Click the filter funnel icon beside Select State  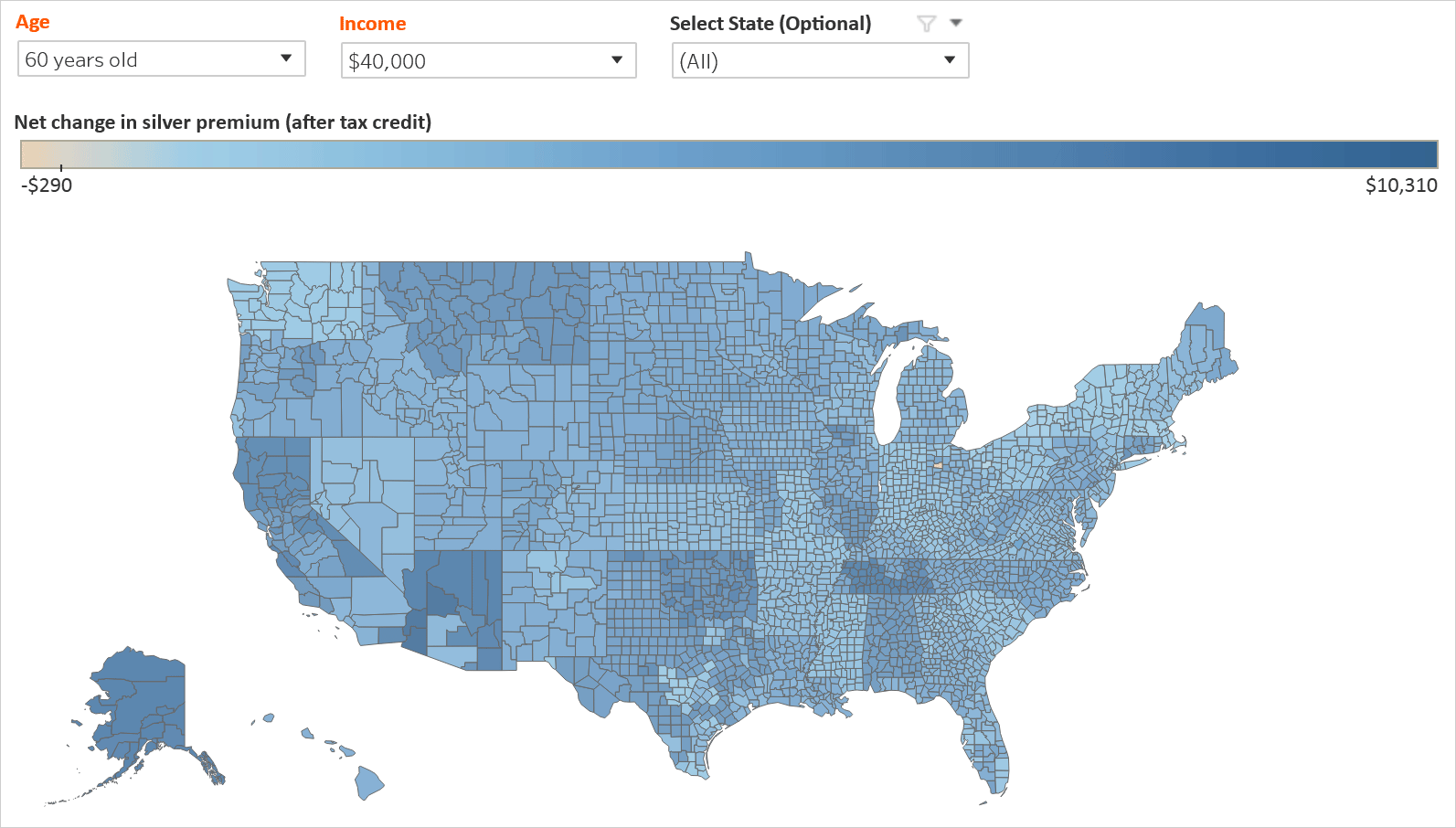(926, 24)
